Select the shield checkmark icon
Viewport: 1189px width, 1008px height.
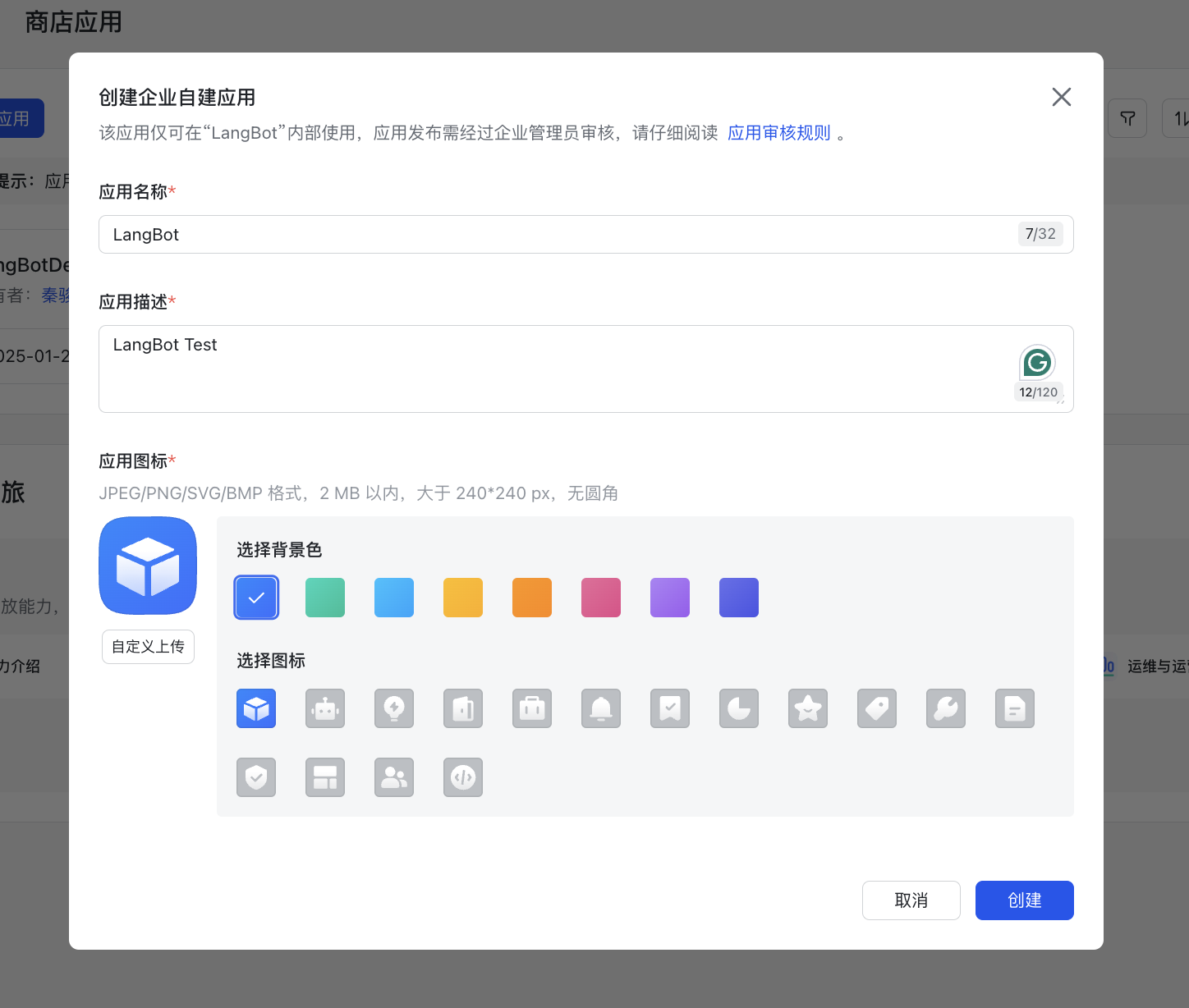(256, 777)
